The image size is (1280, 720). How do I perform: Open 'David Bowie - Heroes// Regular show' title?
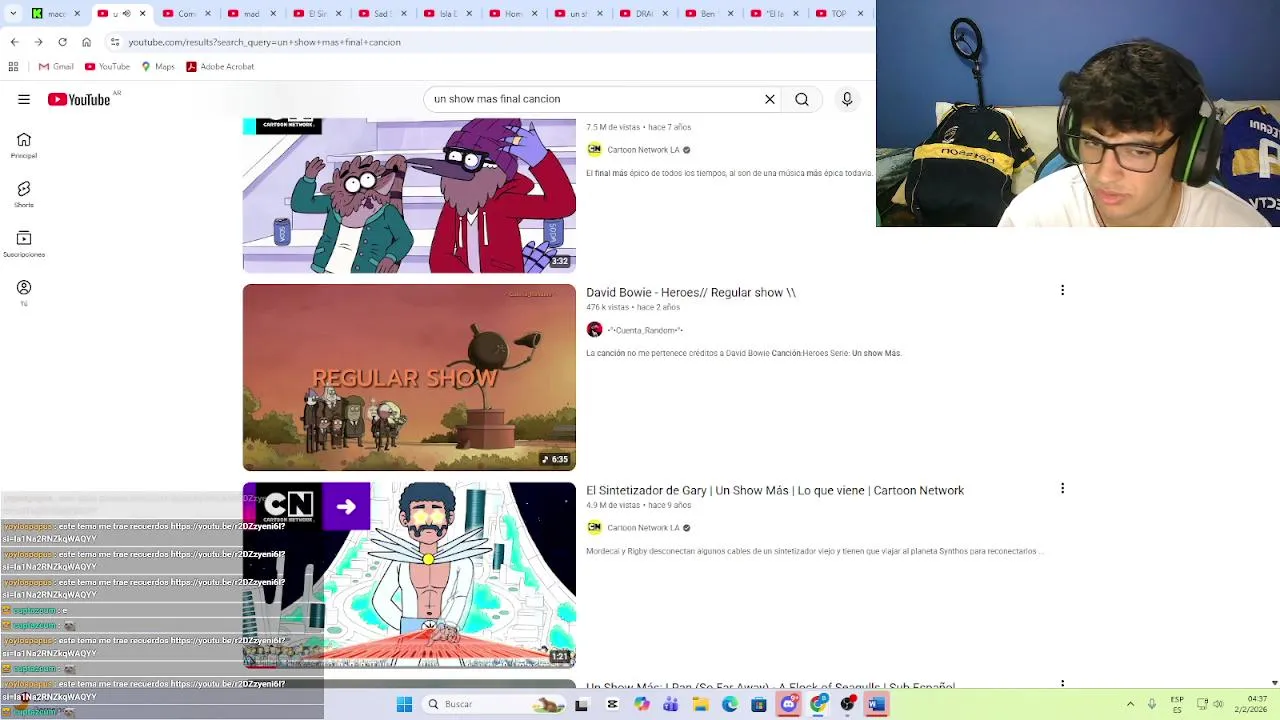click(x=691, y=292)
